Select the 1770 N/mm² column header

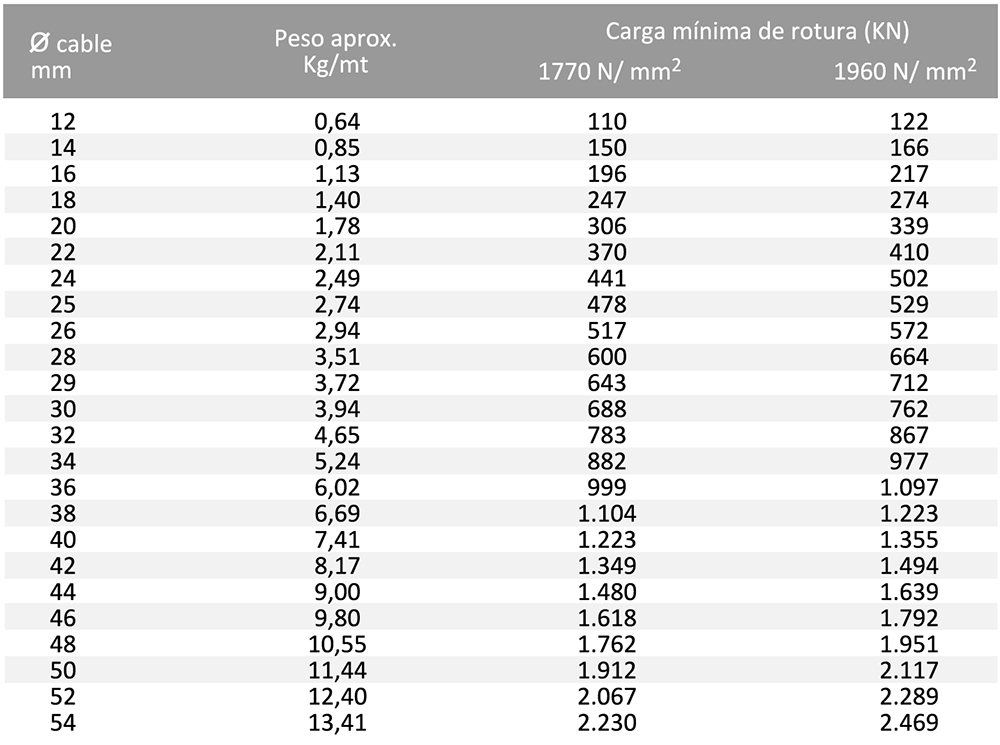(610, 70)
